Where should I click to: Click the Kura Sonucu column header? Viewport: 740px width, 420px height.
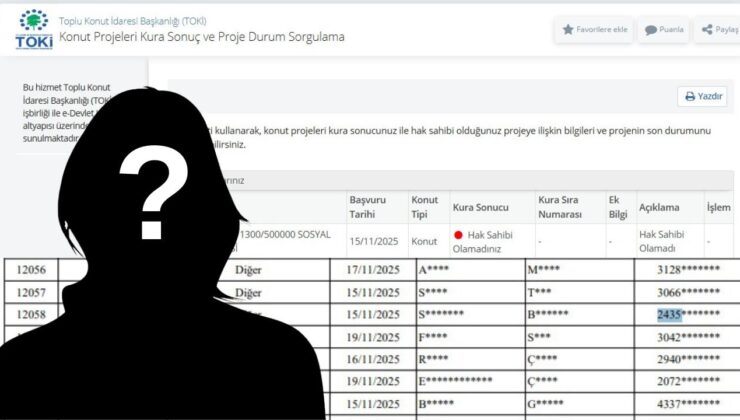coord(480,207)
